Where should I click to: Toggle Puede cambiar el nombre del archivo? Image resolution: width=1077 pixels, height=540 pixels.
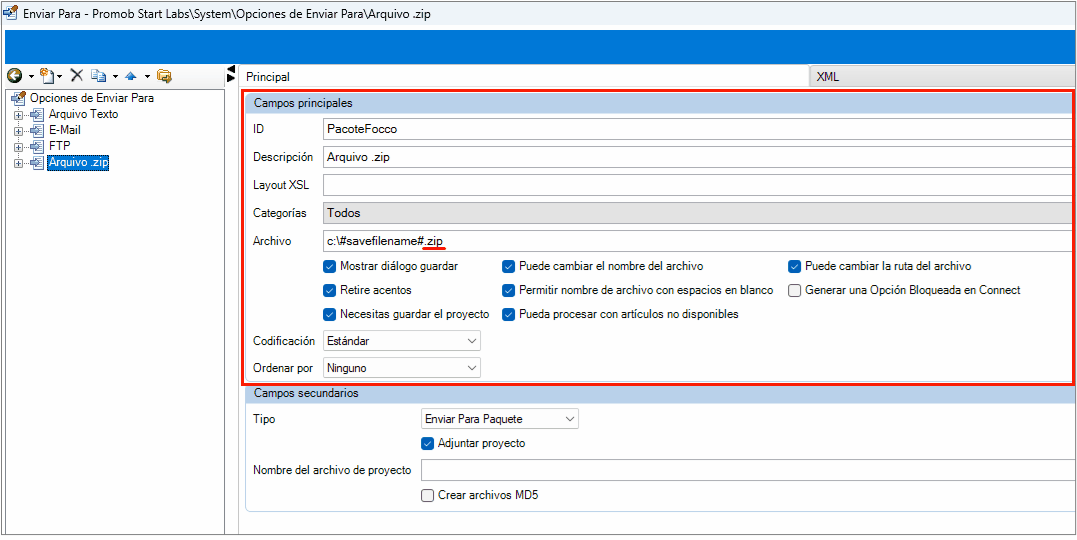508,266
